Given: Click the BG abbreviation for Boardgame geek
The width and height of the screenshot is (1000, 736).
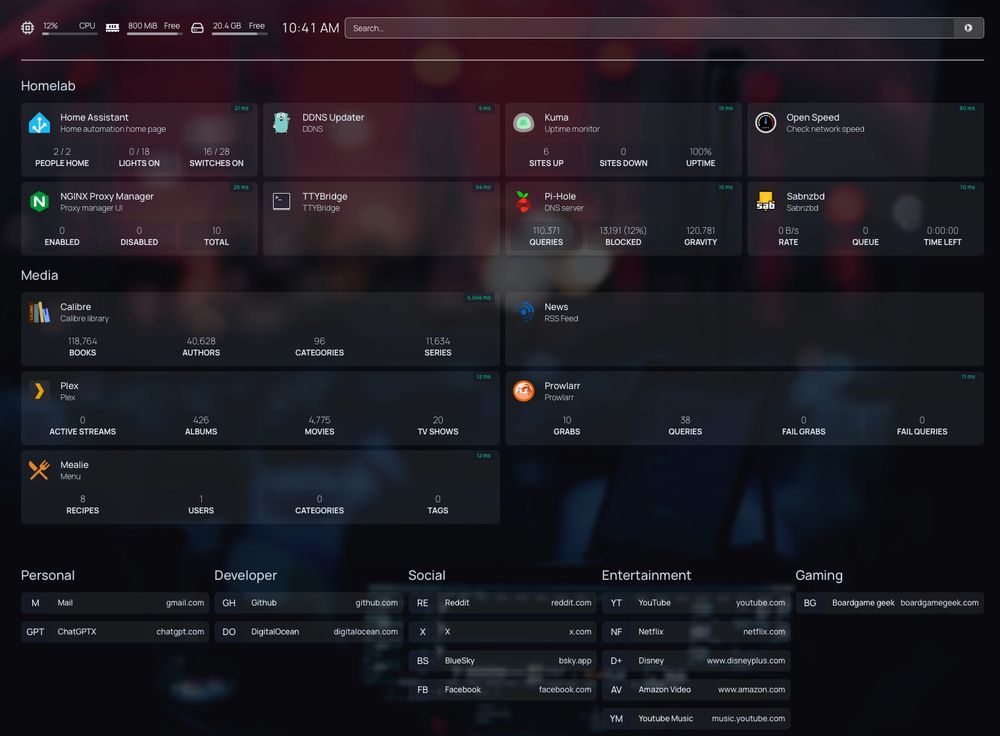Looking at the screenshot, I should pyautogui.click(x=810, y=603).
